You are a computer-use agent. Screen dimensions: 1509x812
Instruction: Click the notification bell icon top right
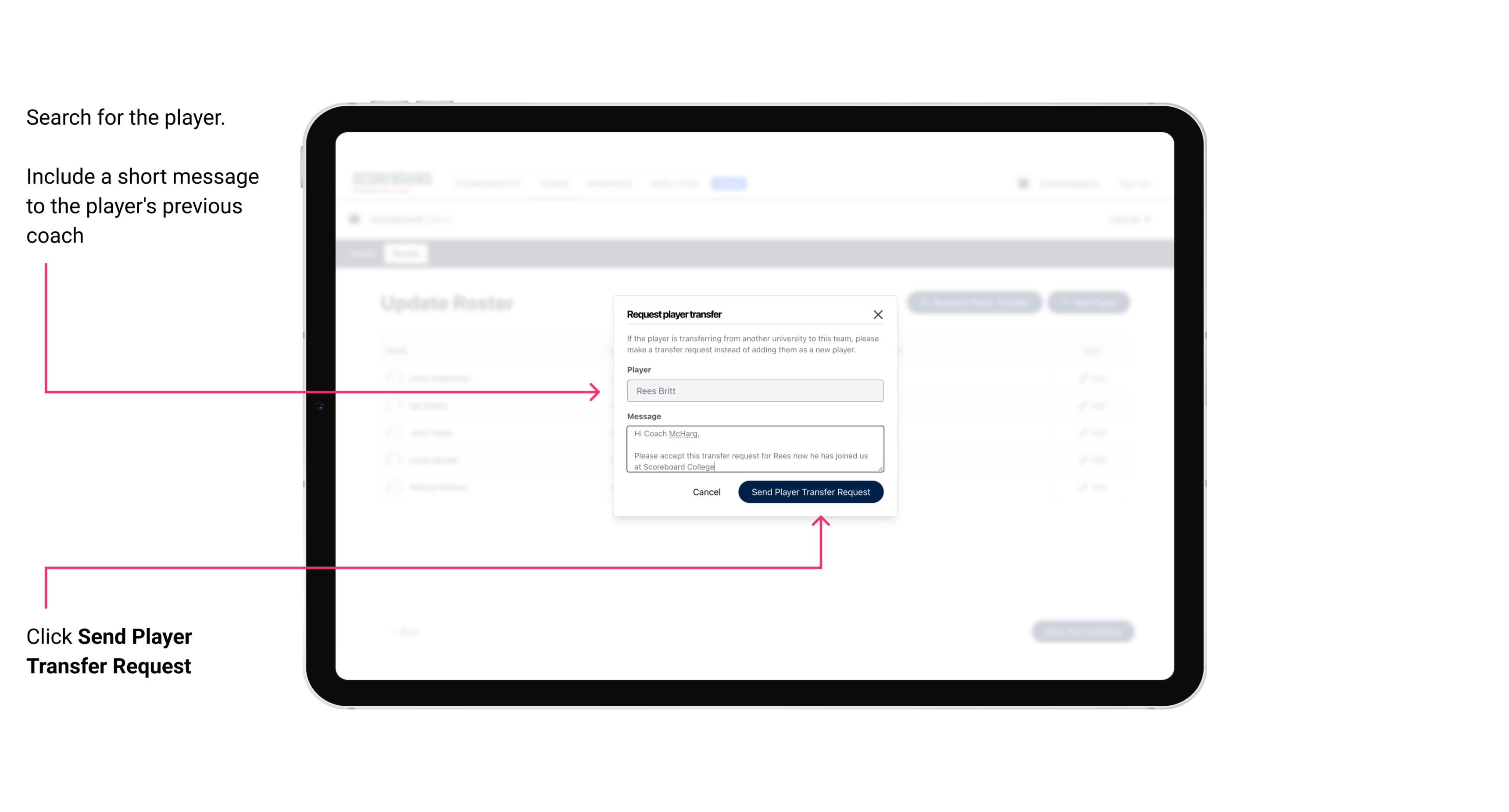pyautogui.click(x=1022, y=183)
